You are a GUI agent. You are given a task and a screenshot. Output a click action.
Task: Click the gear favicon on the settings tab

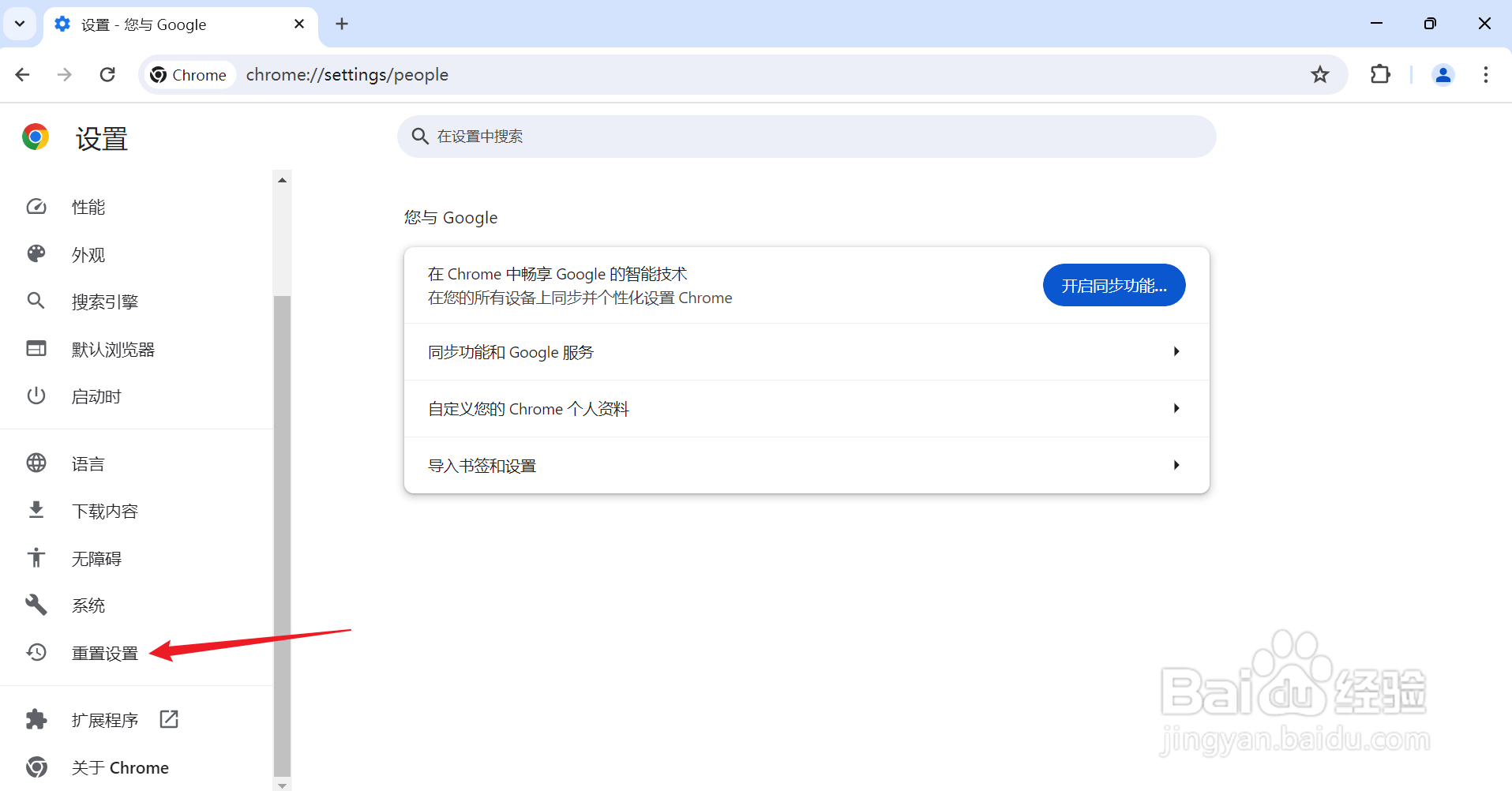[62, 24]
